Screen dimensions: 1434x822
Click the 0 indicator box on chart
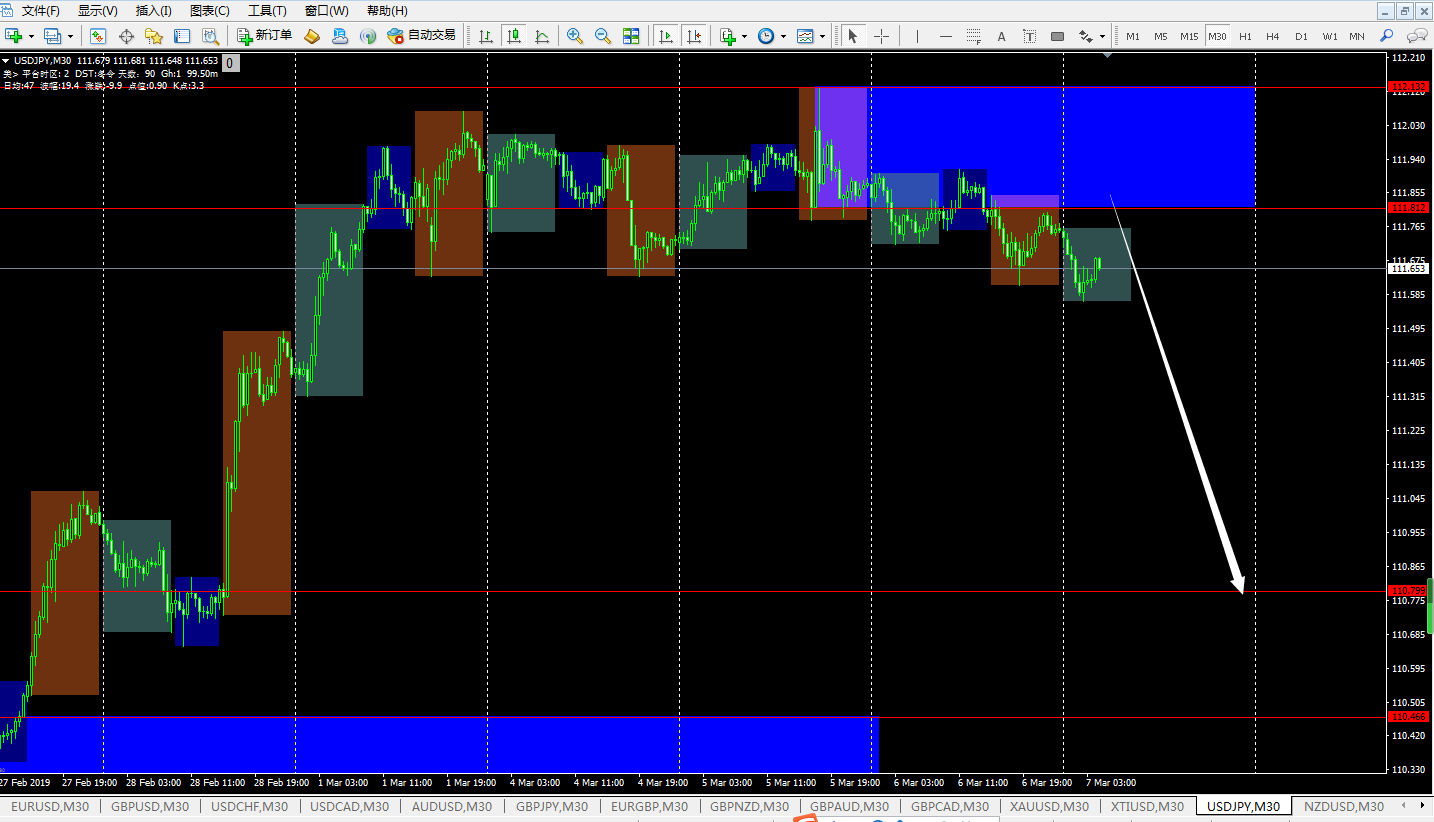(230, 63)
